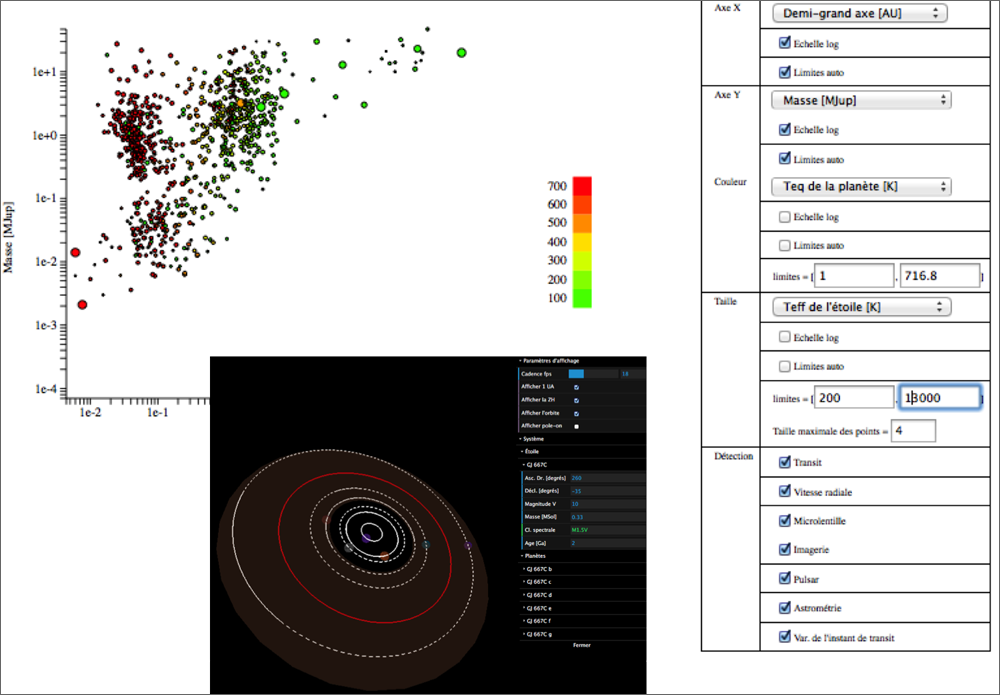Open the Taille Teff de l'étoile dropdown
This screenshot has height=695, width=1000.
point(860,308)
